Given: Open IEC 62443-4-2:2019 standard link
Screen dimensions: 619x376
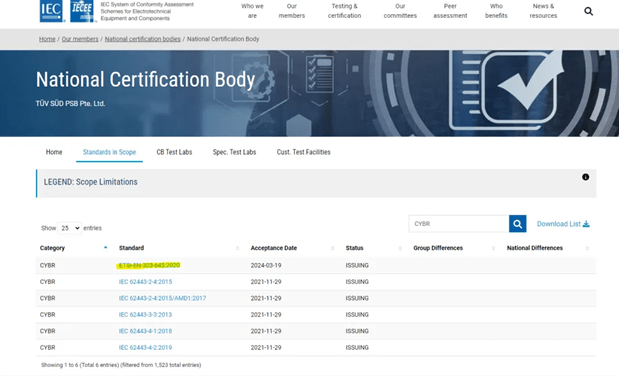Looking at the screenshot, I should coord(145,348).
